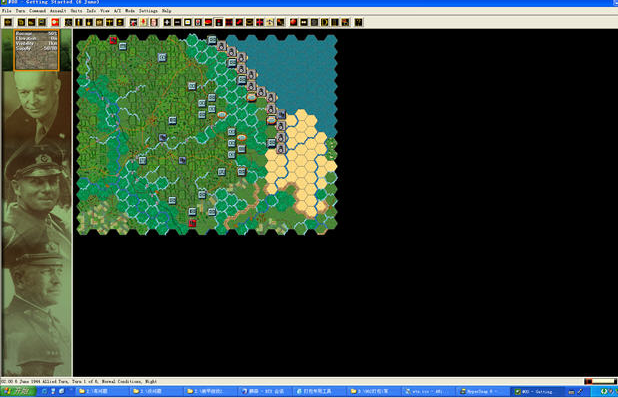Click the red downward arrow toolbar icon
Viewport: 618px width, 398px height.
[x=143, y=22]
